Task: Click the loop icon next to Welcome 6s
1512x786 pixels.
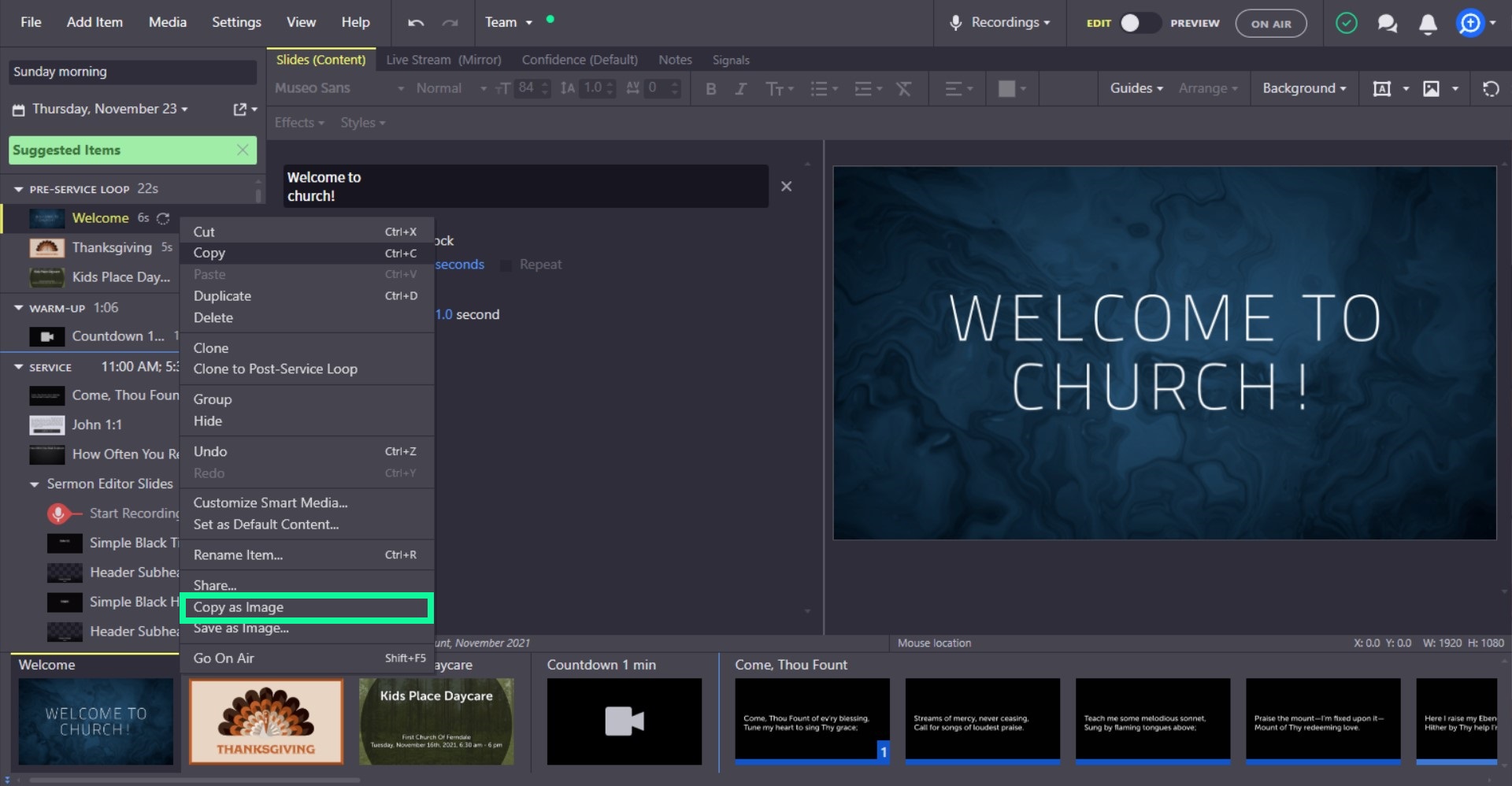Action: (x=163, y=218)
